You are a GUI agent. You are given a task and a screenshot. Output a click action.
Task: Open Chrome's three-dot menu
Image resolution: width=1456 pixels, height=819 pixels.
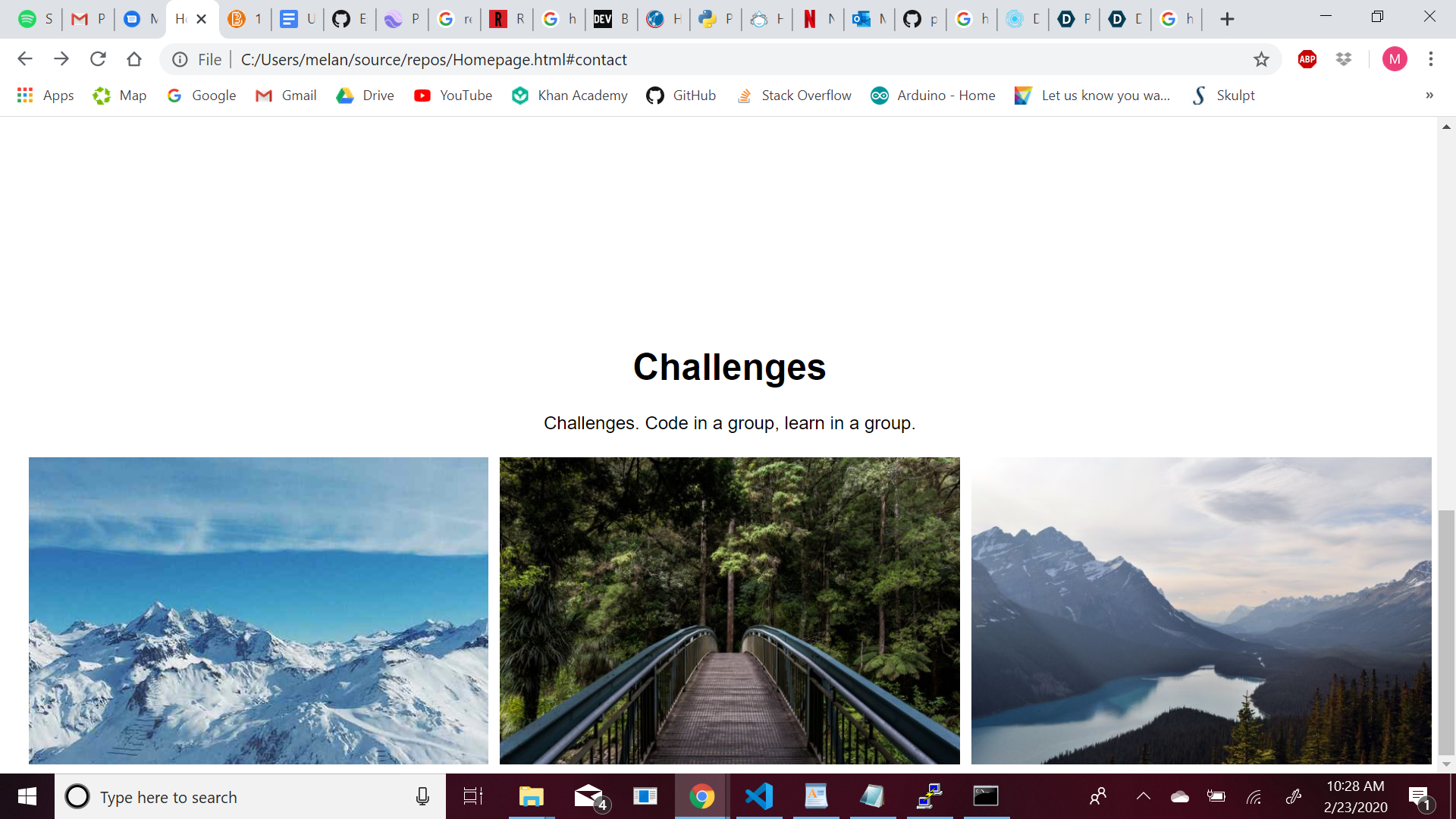(x=1430, y=59)
